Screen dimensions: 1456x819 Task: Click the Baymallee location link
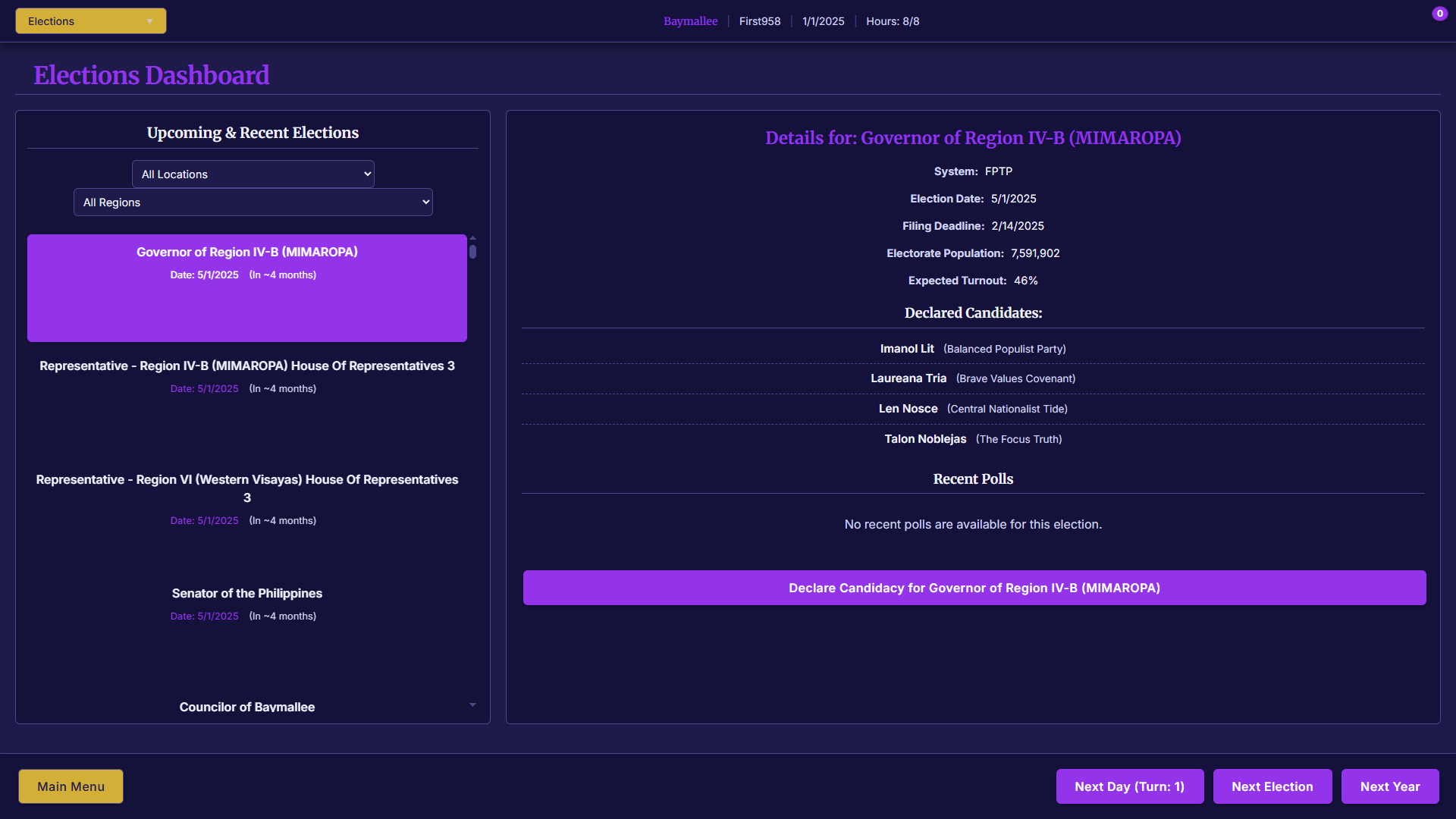pyautogui.click(x=690, y=21)
